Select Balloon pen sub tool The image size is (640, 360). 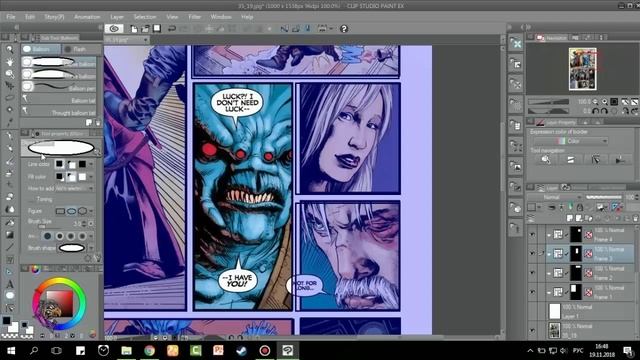point(59,87)
